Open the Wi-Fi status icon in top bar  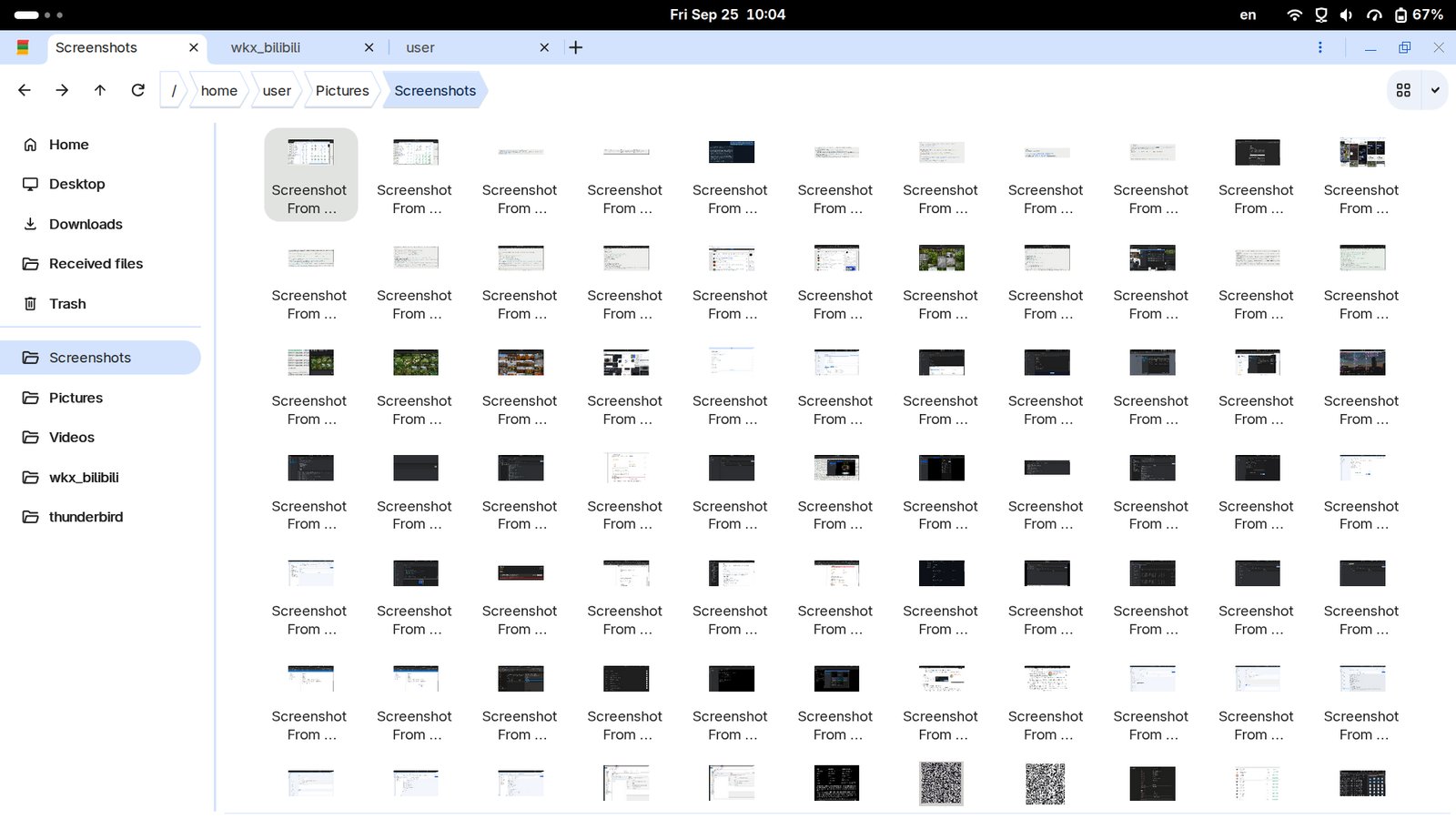coord(1294,15)
